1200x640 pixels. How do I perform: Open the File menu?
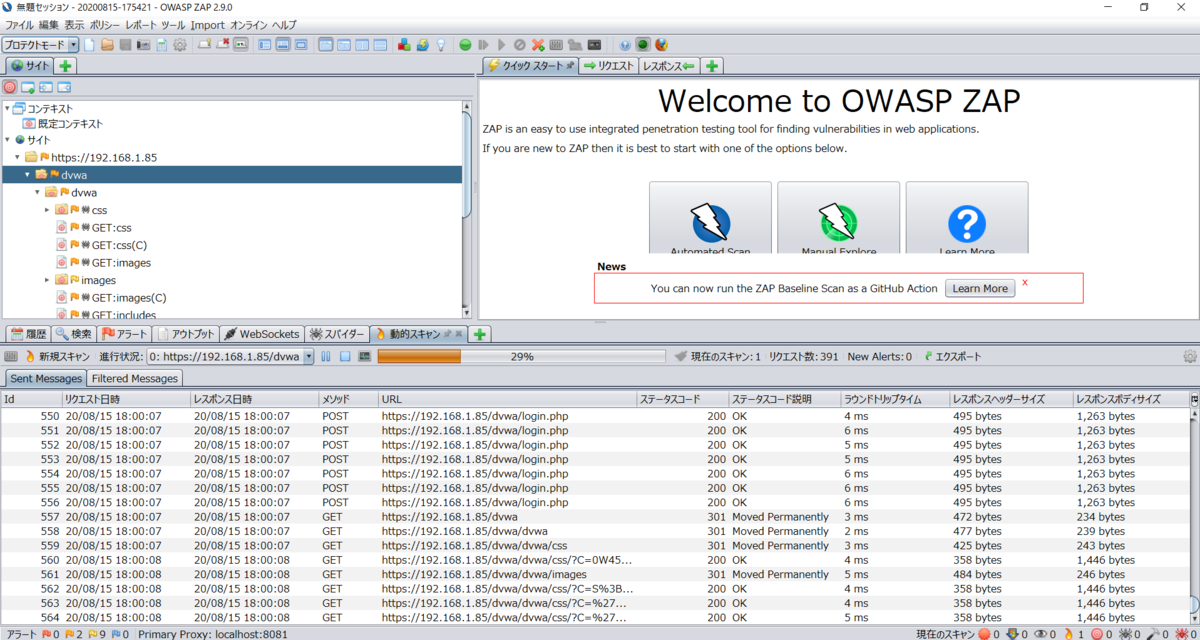point(20,24)
